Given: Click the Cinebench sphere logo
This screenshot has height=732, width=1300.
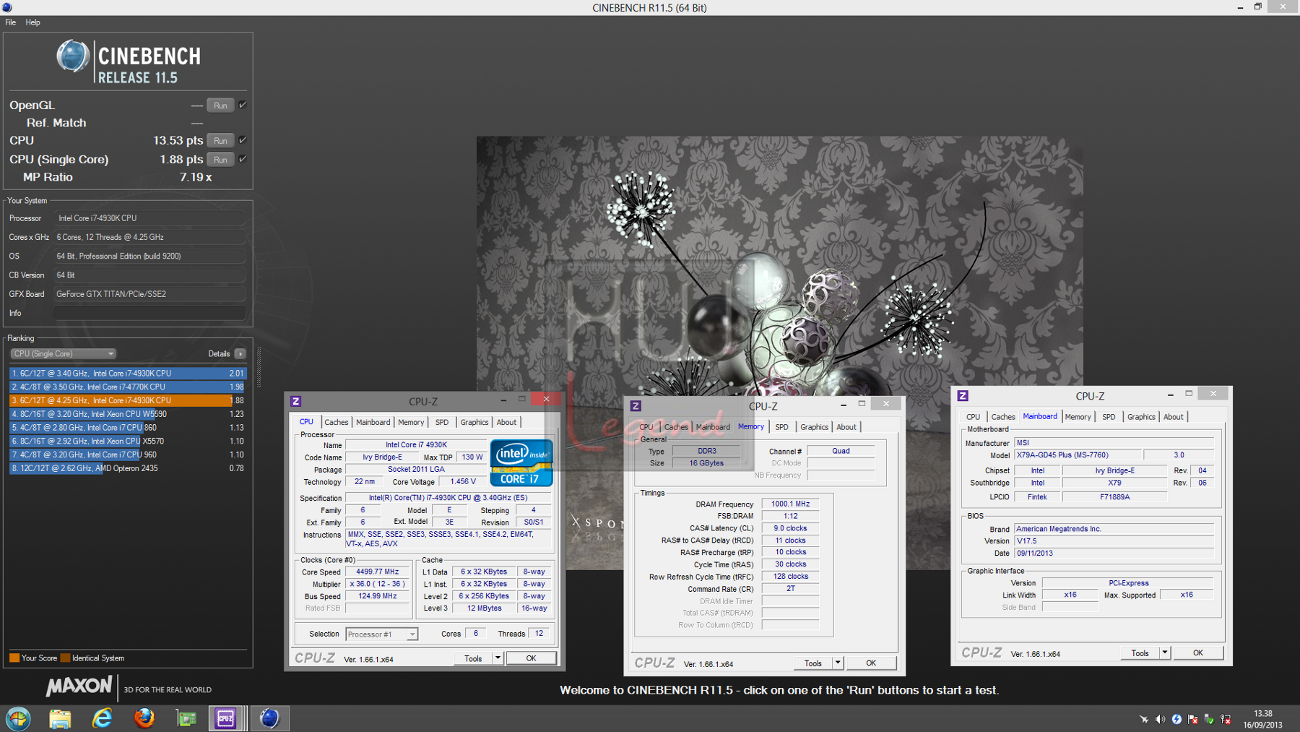Looking at the screenshot, I should coord(72,56).
